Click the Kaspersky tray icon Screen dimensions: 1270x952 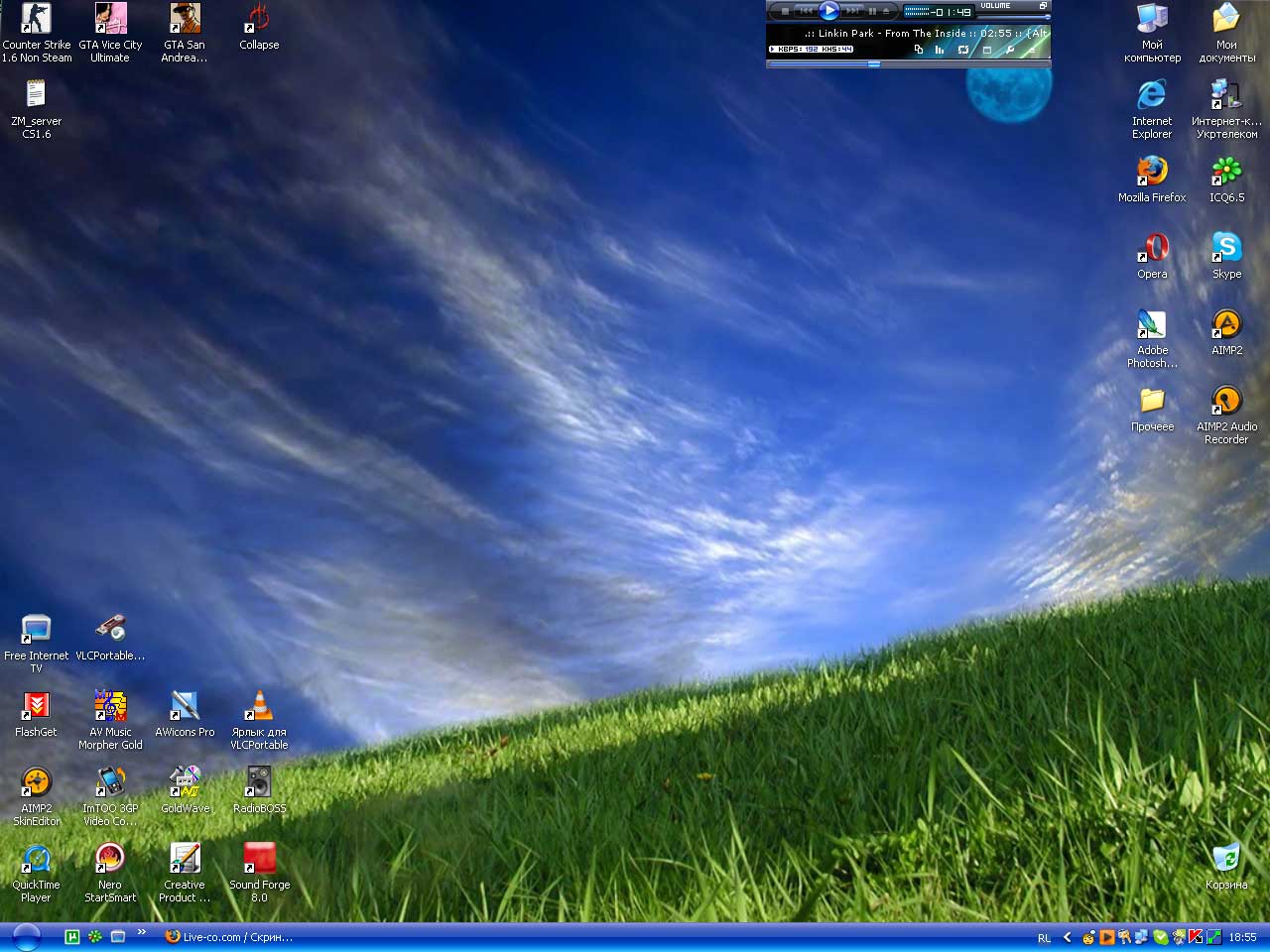(1196, 937)
